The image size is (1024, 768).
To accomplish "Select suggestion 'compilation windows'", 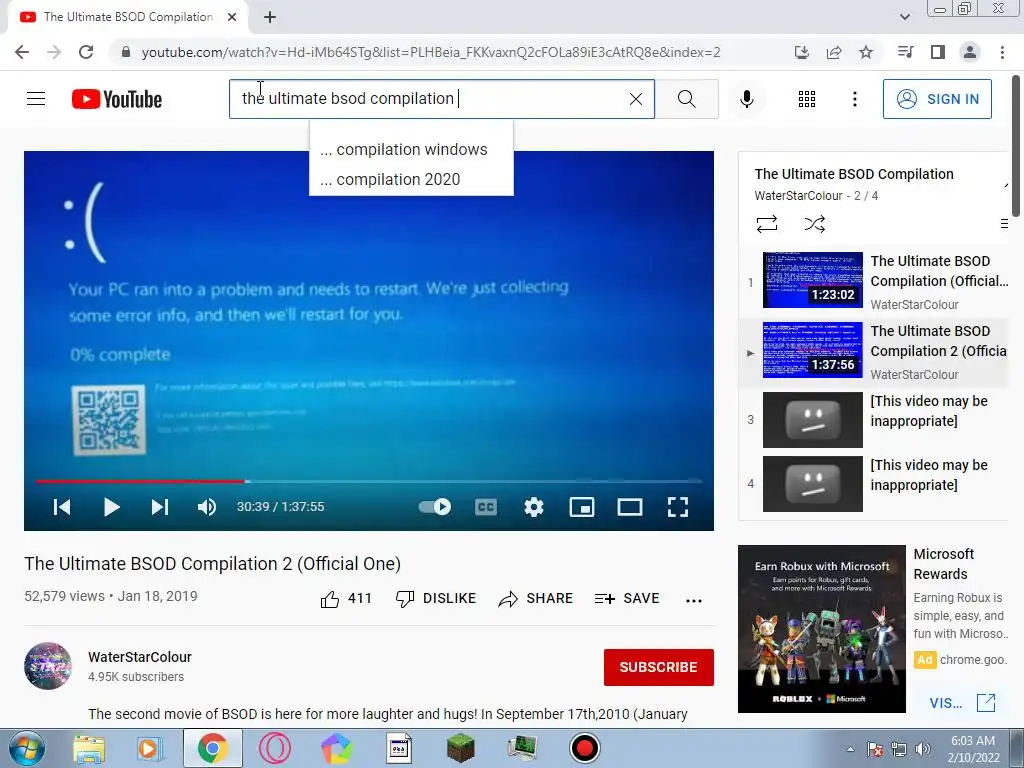I will pos(411,150).
